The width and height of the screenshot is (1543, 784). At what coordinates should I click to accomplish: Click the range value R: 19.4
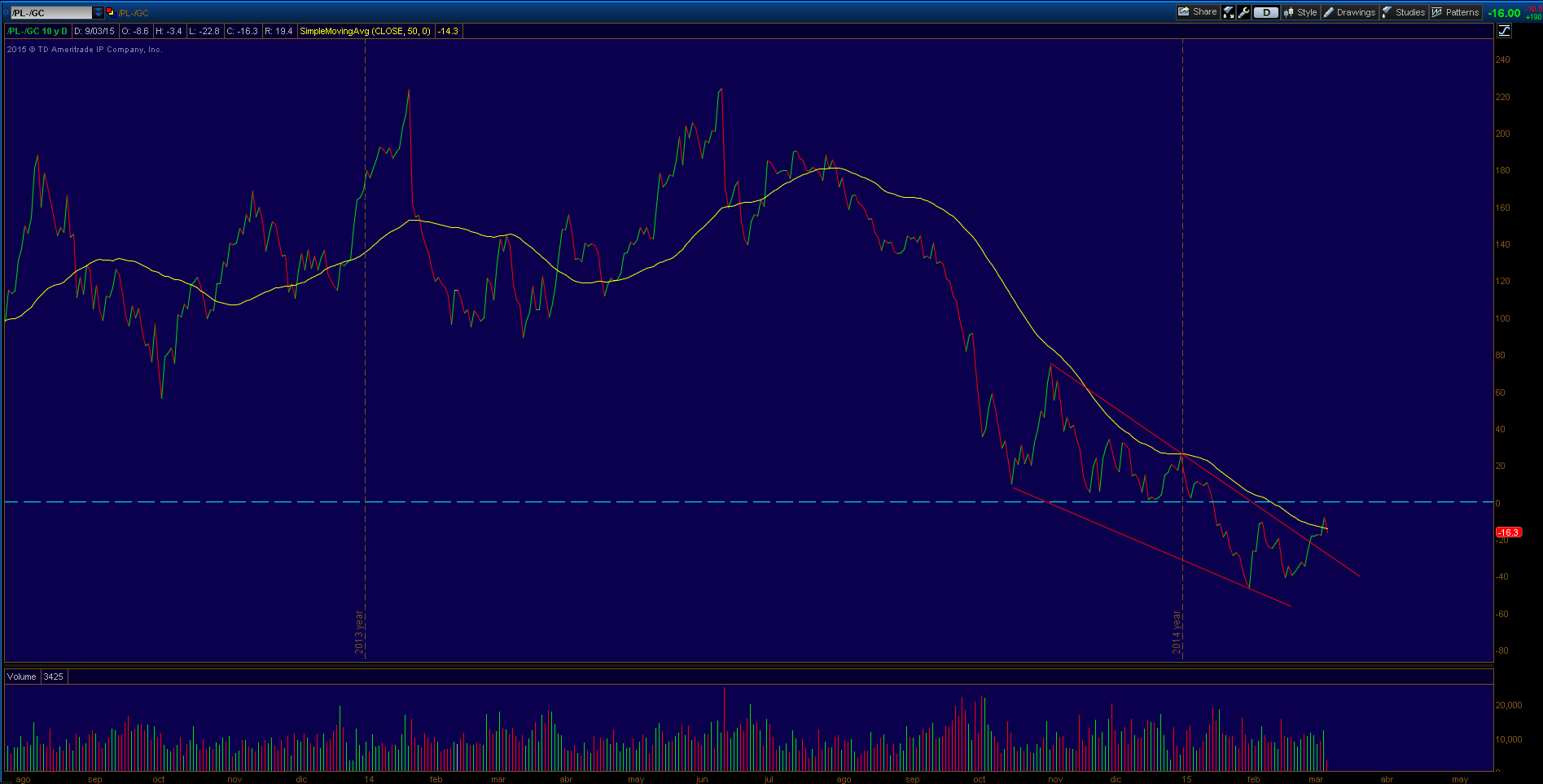pos(278,31)
